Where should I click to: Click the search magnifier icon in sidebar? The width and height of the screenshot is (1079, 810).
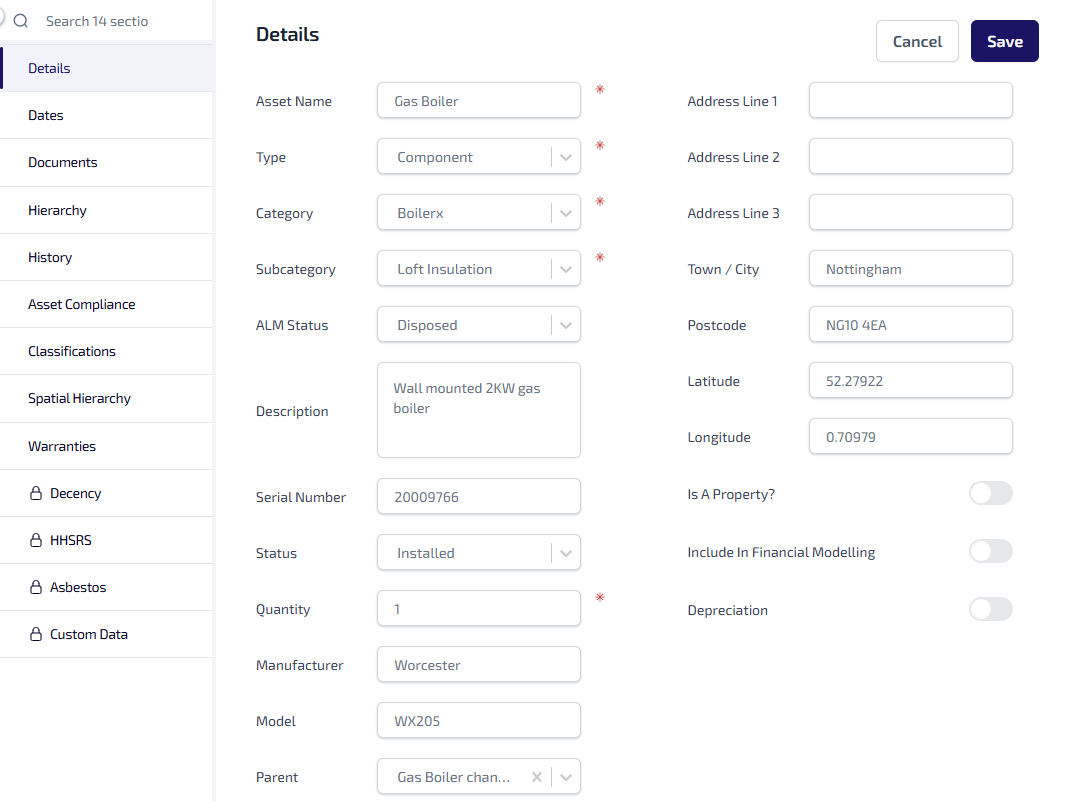click(21, 21)
